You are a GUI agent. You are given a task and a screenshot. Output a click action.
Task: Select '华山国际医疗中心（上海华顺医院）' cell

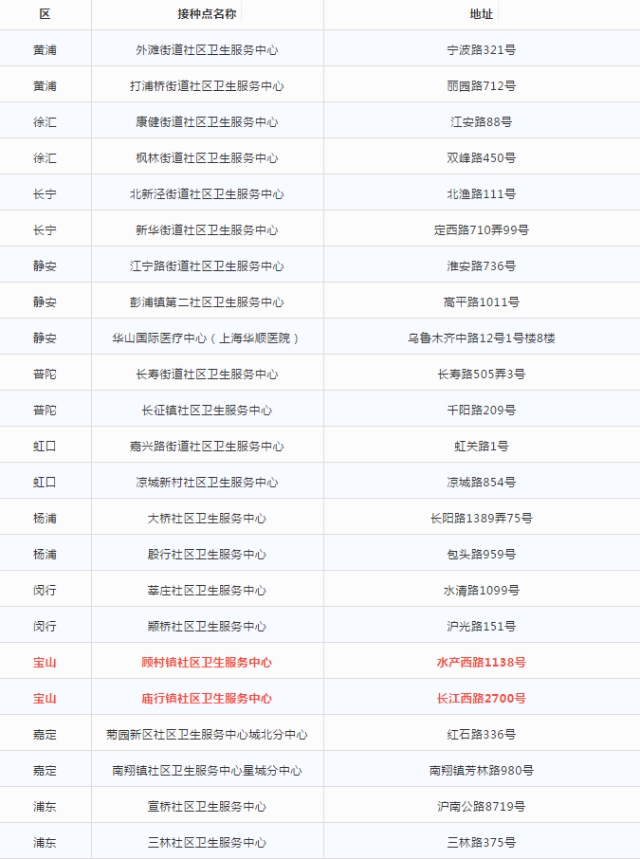(207, 338)
